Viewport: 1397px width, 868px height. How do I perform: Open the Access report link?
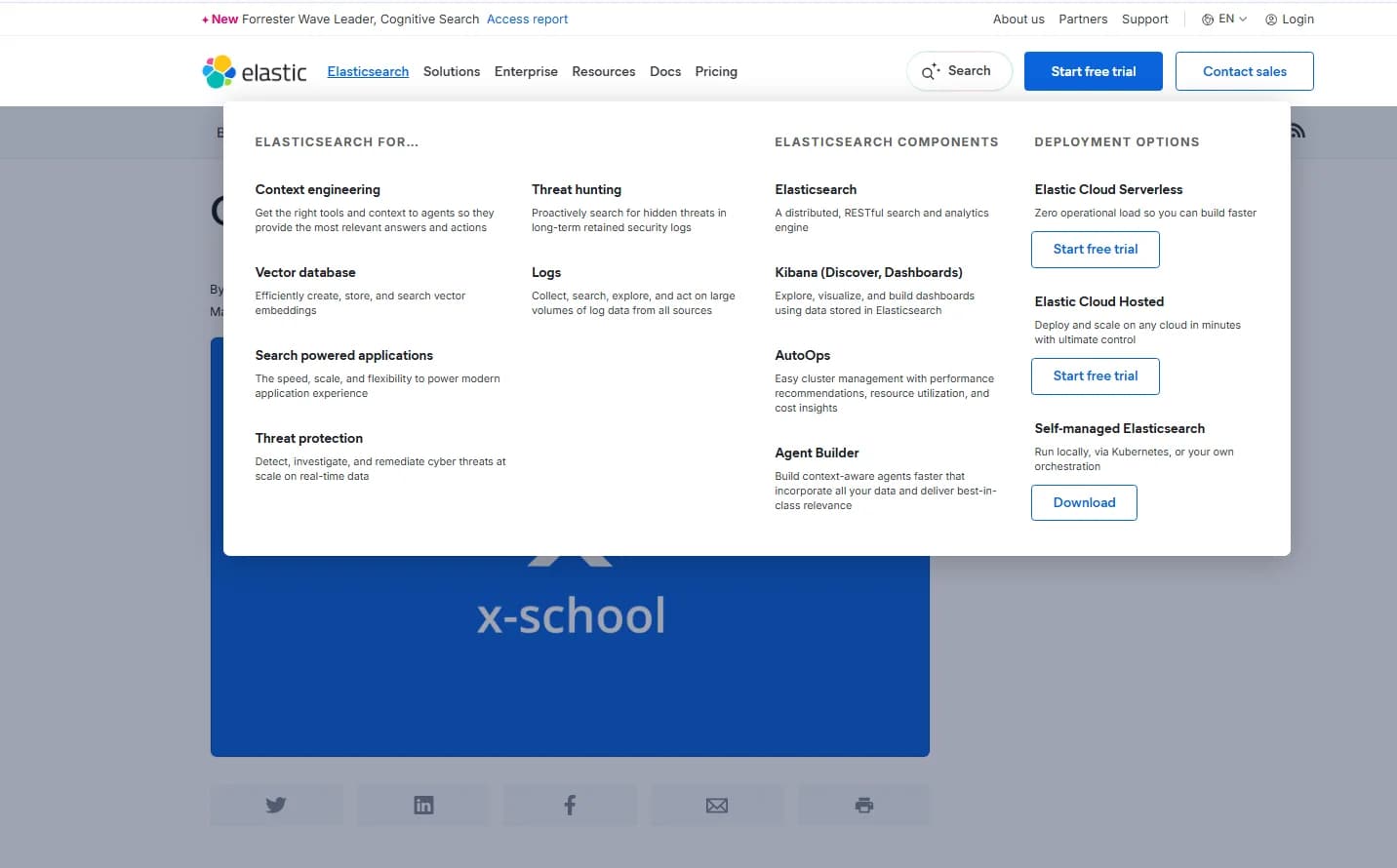[527, 20]
